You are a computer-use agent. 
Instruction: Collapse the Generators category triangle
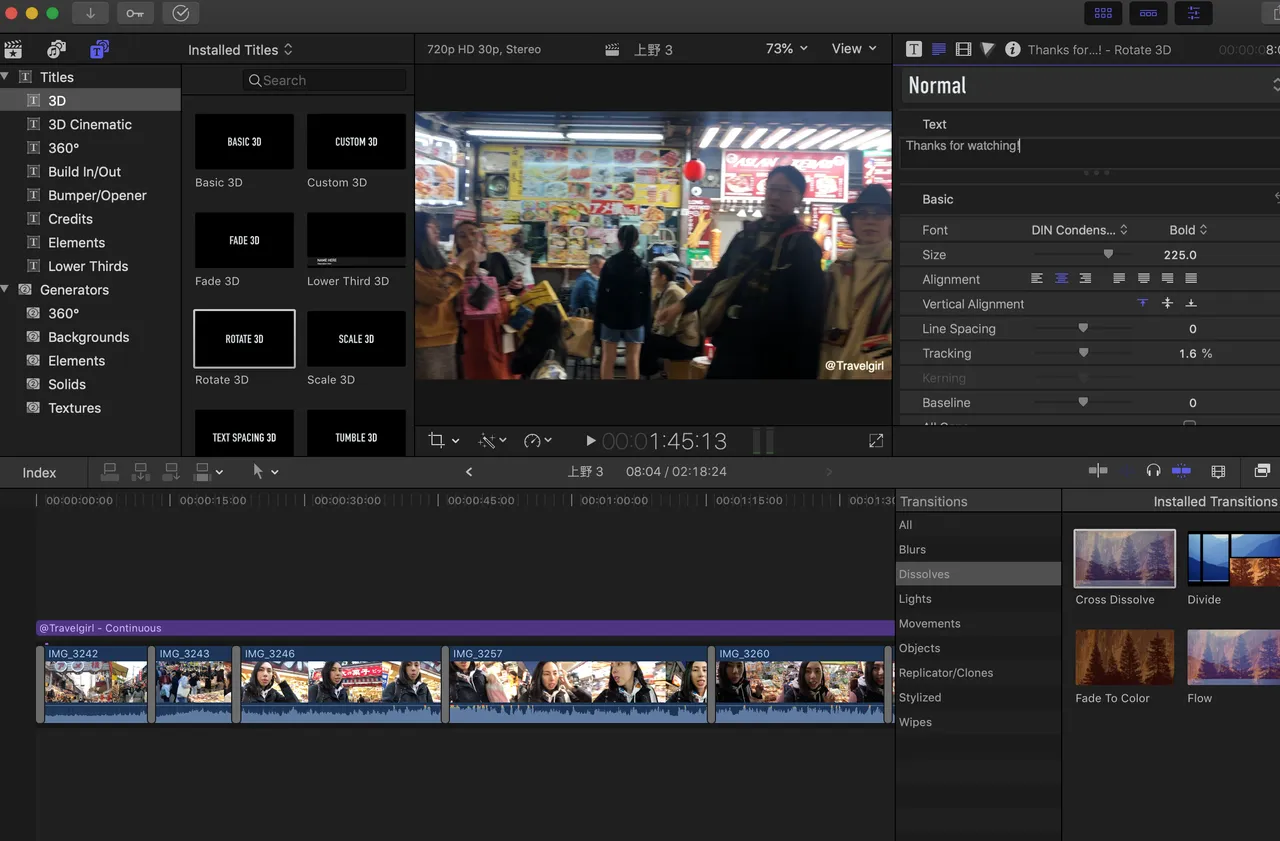[5, 290]
